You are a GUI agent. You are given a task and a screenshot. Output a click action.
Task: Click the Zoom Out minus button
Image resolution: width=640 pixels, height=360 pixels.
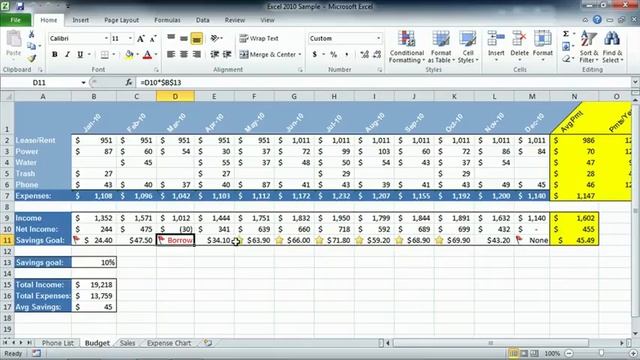[569, 353]
